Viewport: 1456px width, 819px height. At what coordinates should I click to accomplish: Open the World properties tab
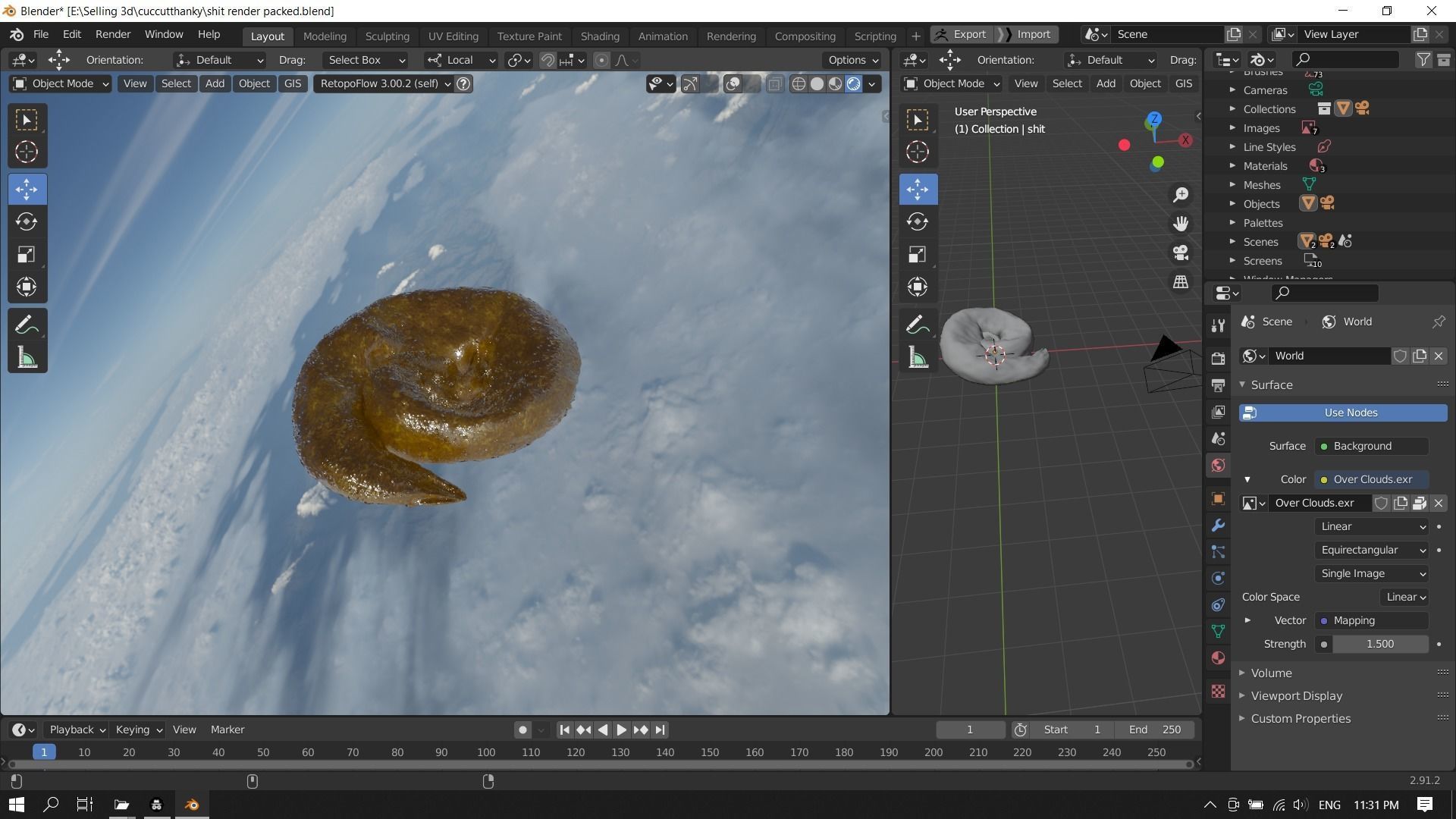1218,465
